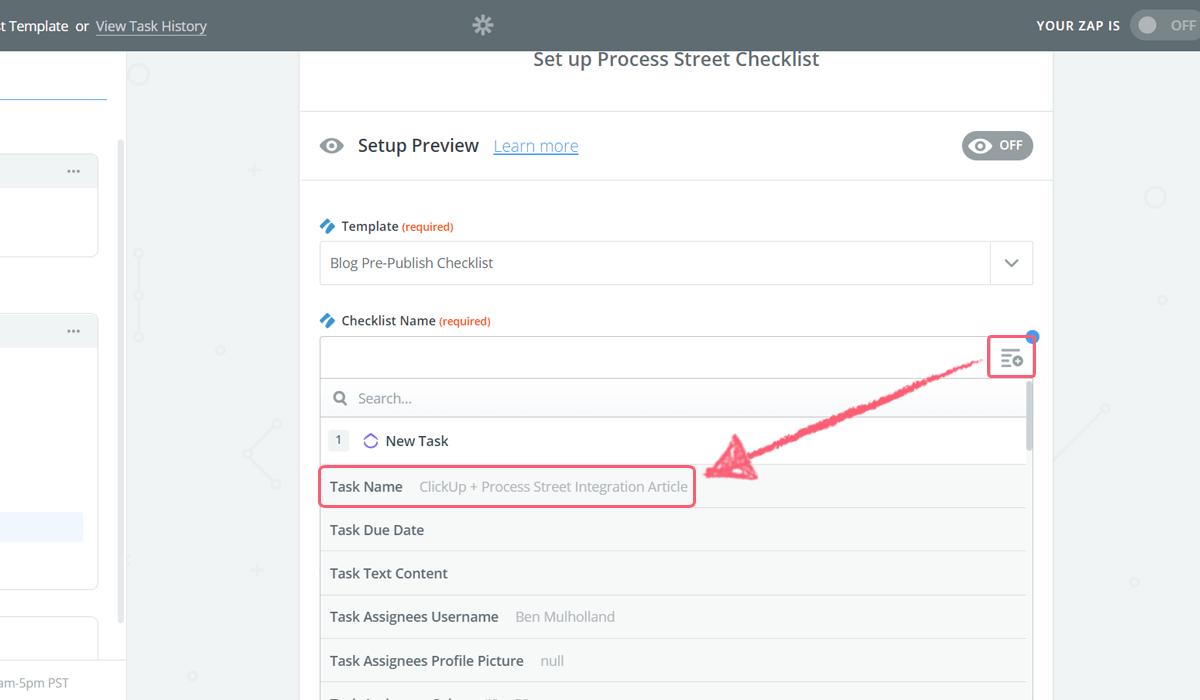
Task: Focus the Checklist Name text field
Action: click(x=650, y=358)
